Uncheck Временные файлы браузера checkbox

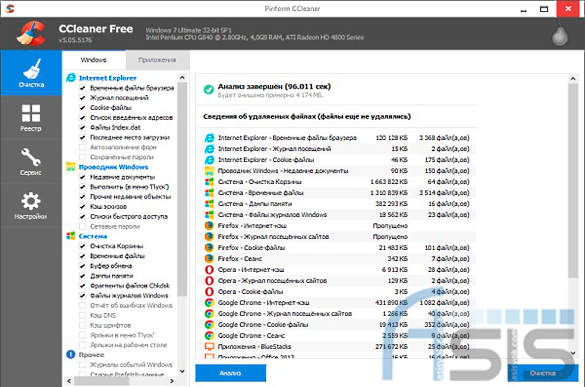[82, 88]
